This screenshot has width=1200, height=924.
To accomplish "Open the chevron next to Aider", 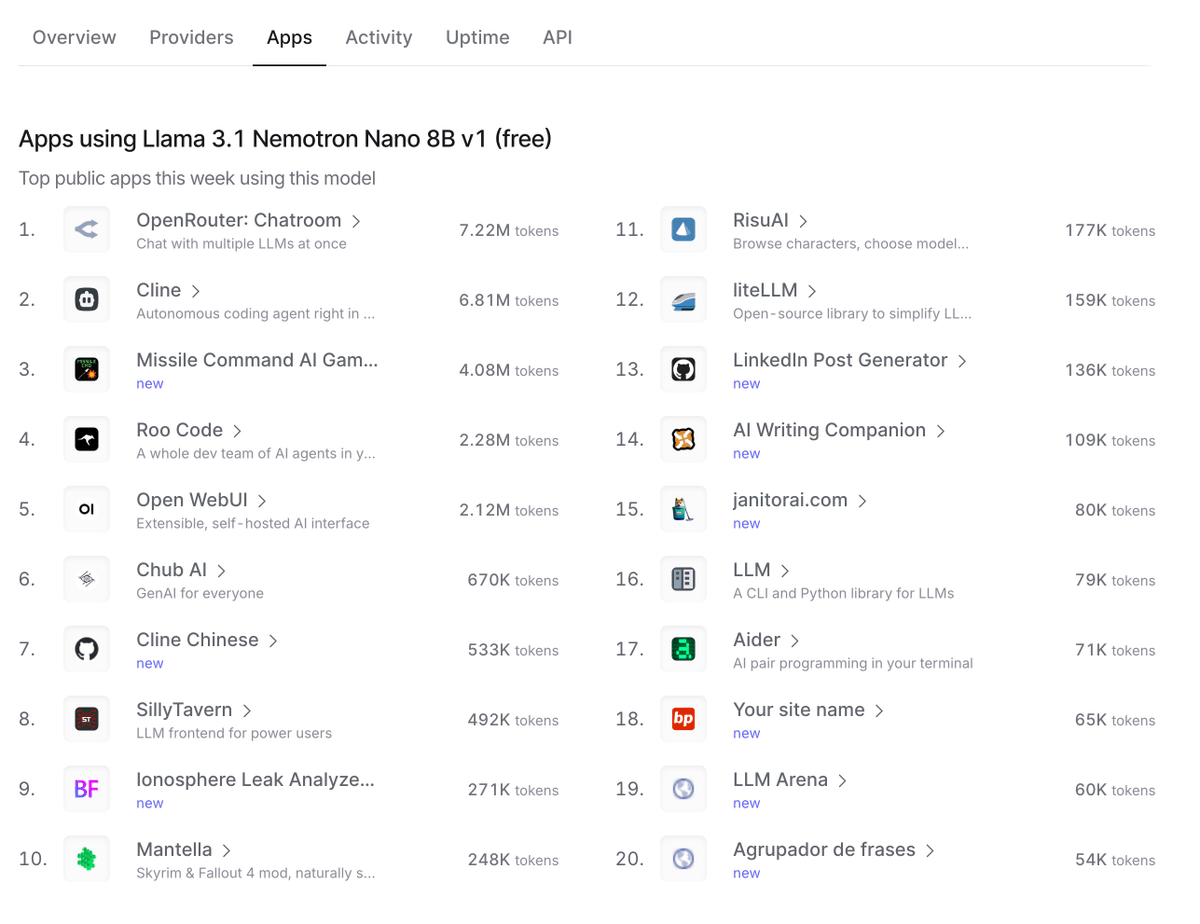I will pyautogui.click(x=795, y=641).
